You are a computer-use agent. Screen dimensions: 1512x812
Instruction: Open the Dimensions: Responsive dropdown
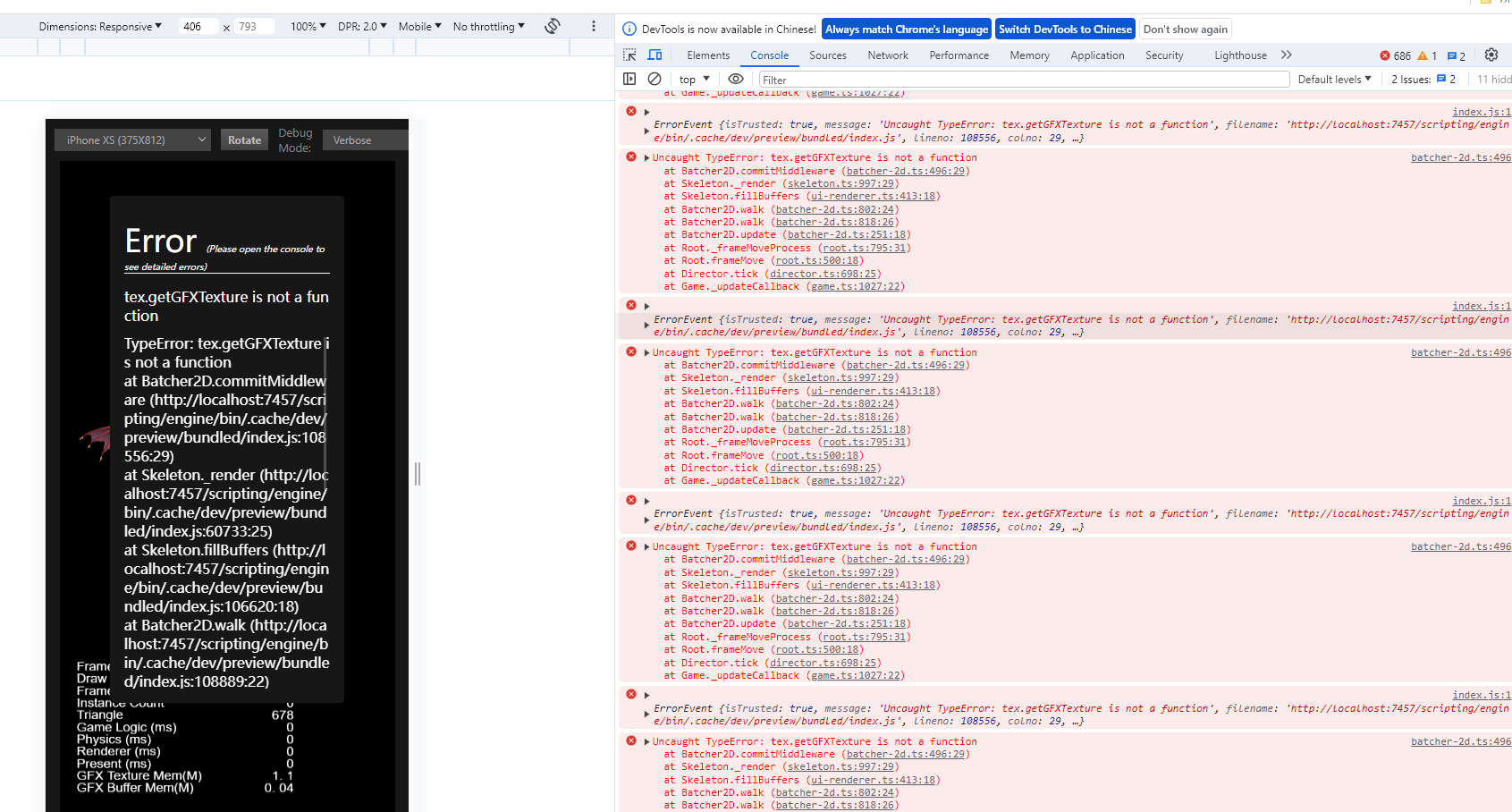(x=100, y=27)
